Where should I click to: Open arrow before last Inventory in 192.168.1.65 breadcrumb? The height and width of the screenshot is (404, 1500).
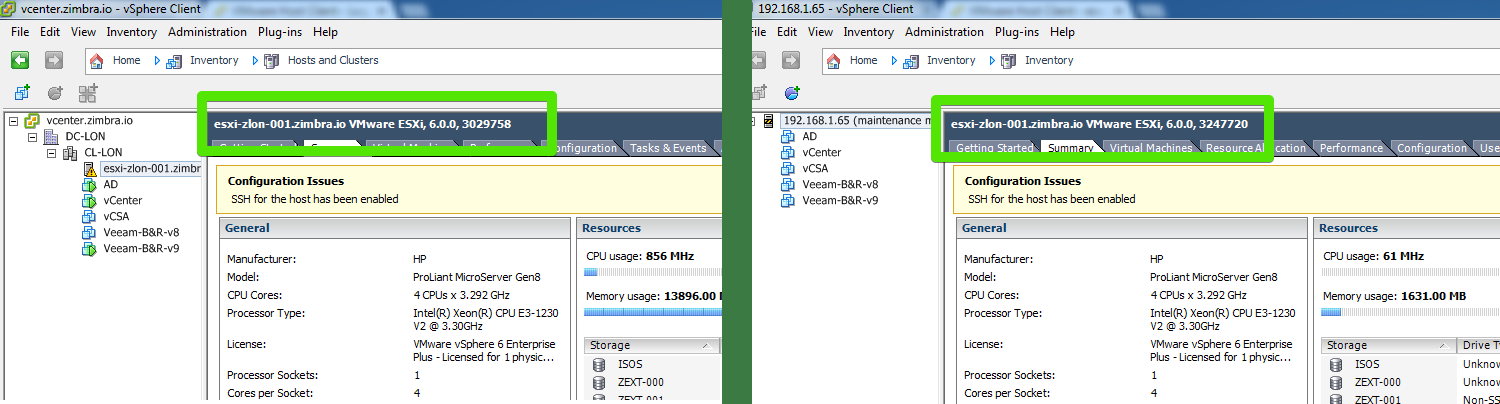pos(992,60)
